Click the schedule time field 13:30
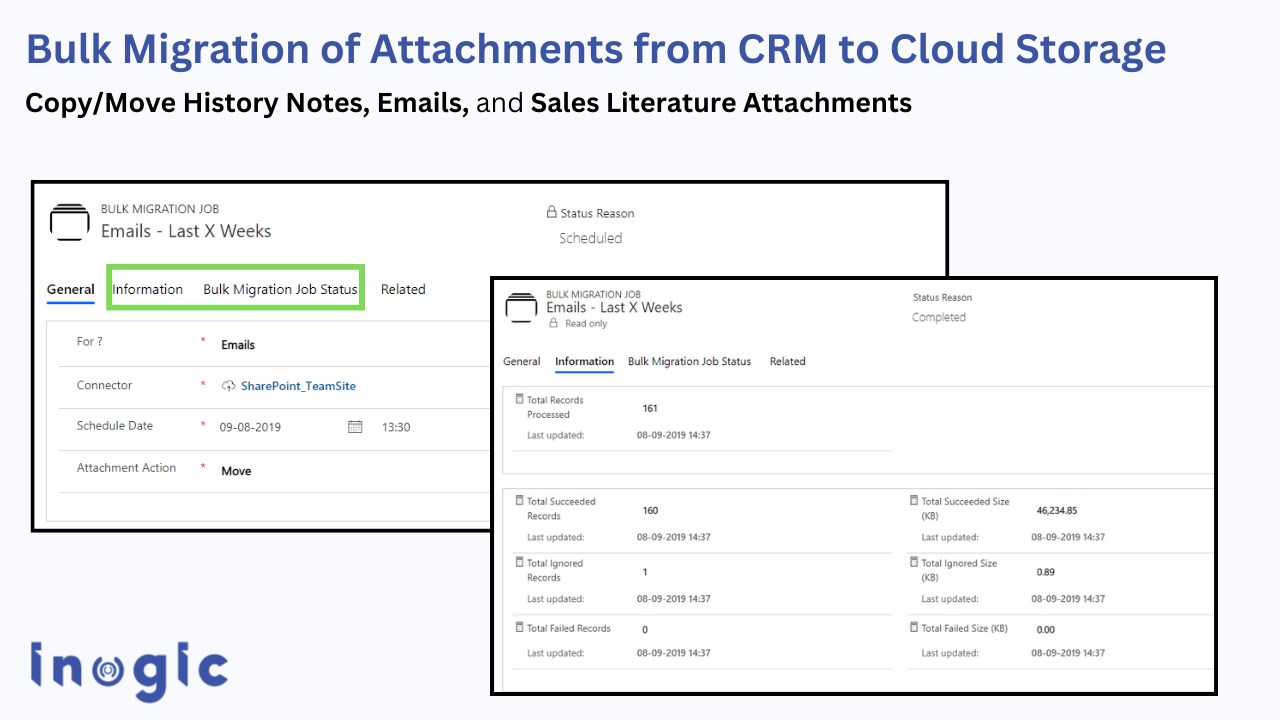1280x720 pixels. [x=396, y=427]
